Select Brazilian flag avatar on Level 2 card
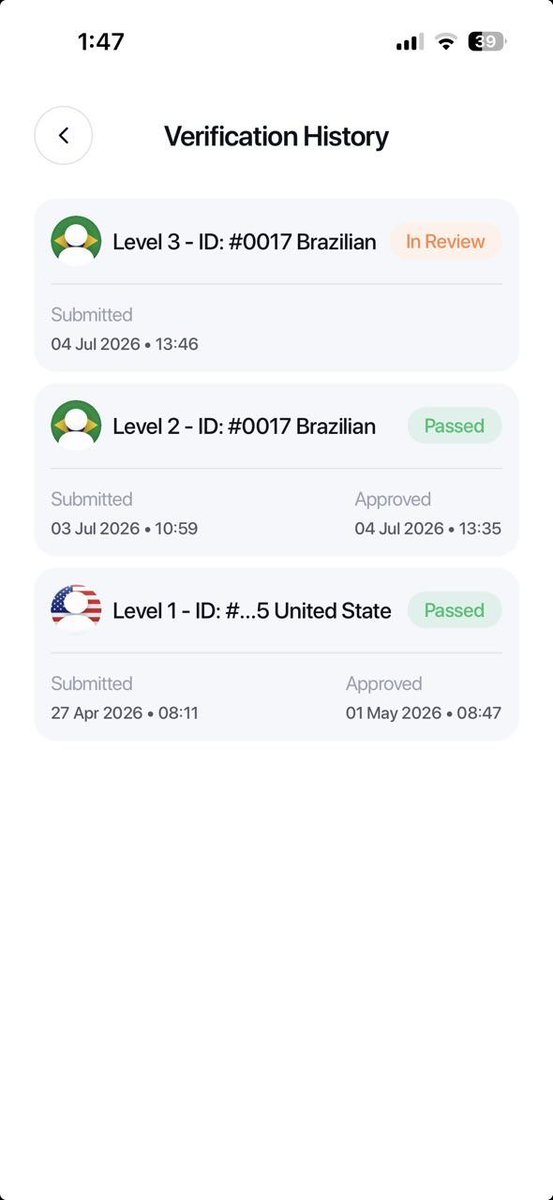The image size is (553, 1200). tap(76, 426)
